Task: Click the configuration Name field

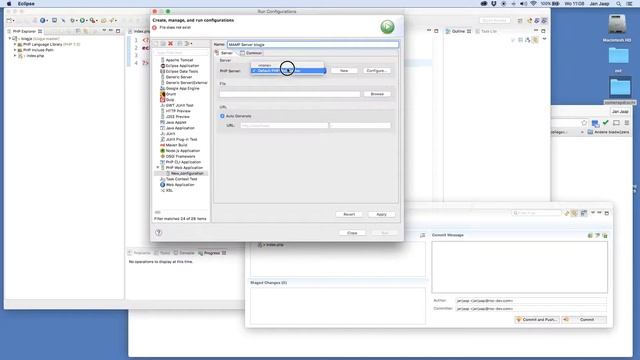Action: 313,44
